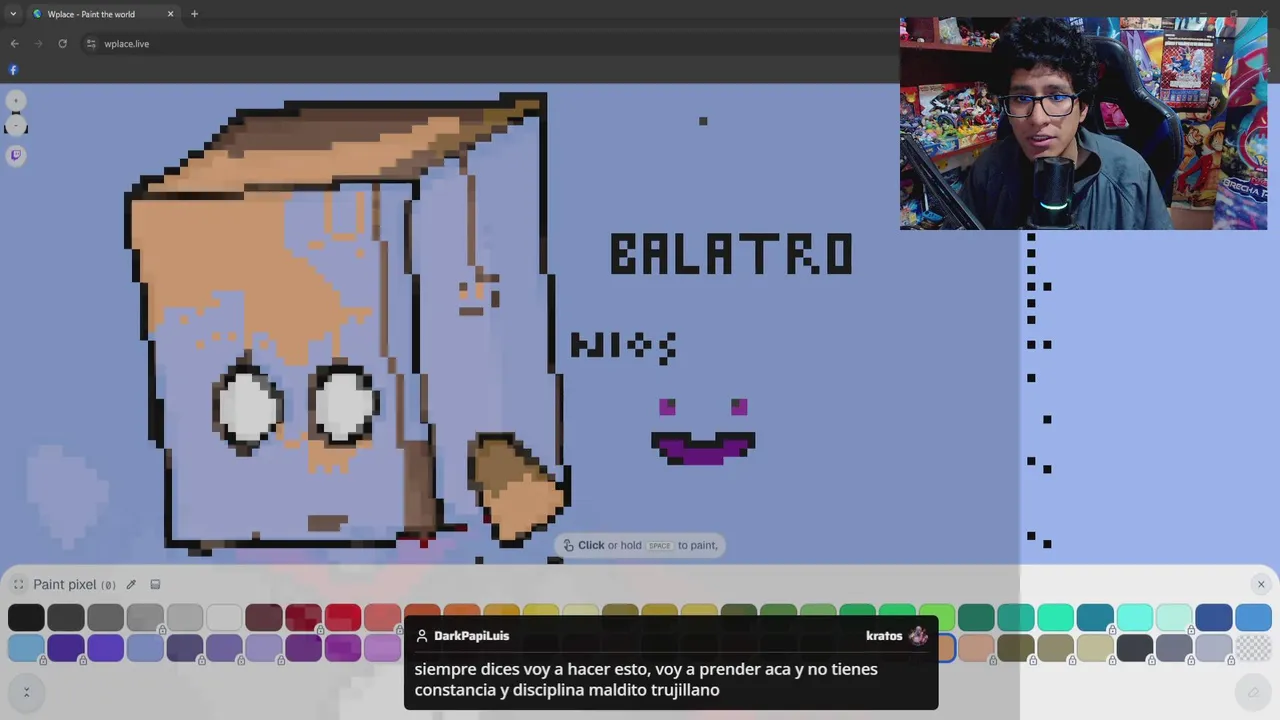Choose the light blue swatch in bottom row
This screenshot has width=1280, height=720.
(x=26, y=648)
